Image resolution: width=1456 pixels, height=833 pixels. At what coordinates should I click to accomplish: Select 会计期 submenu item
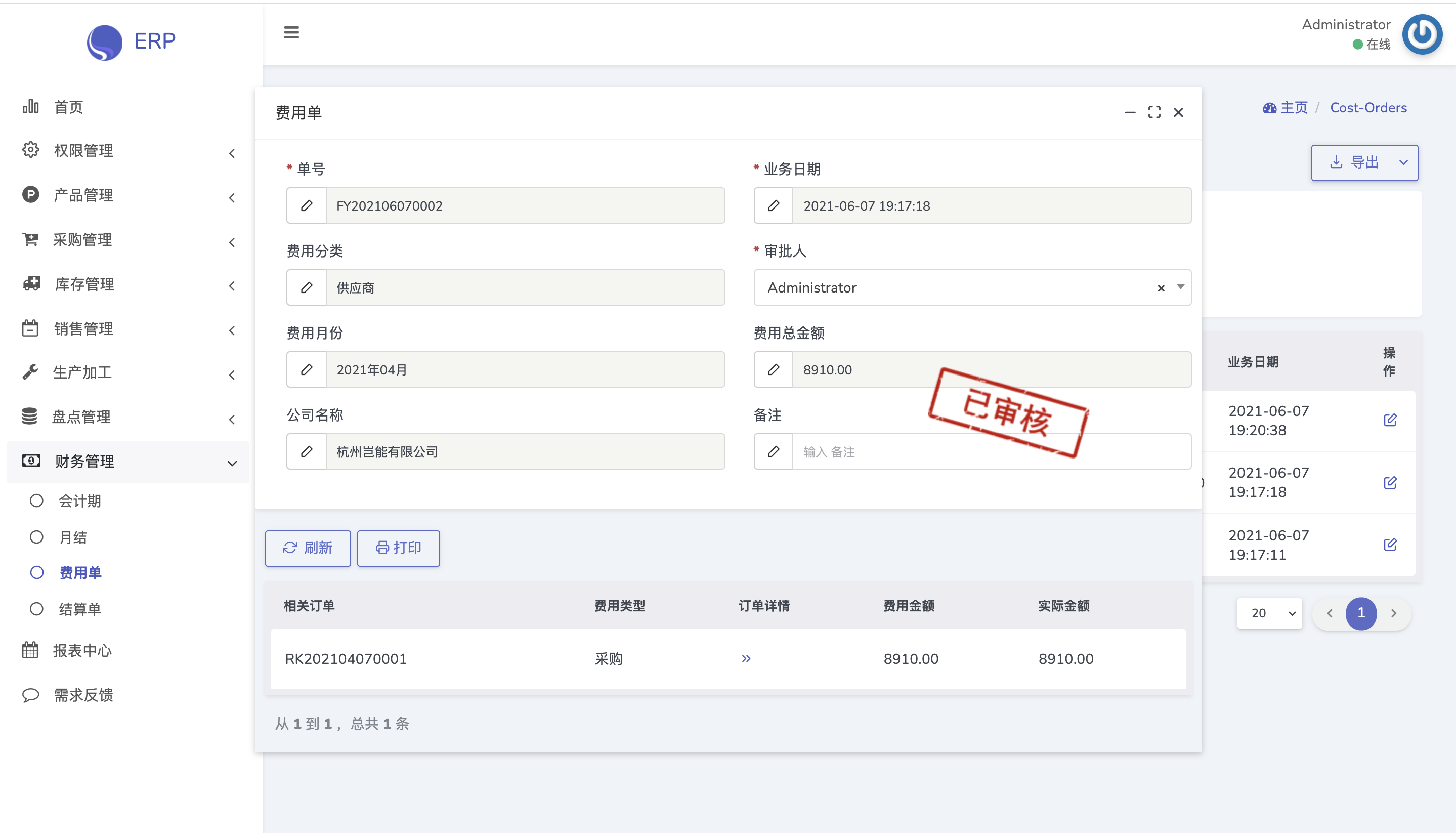pyautogui.click(x=79, y=501)
